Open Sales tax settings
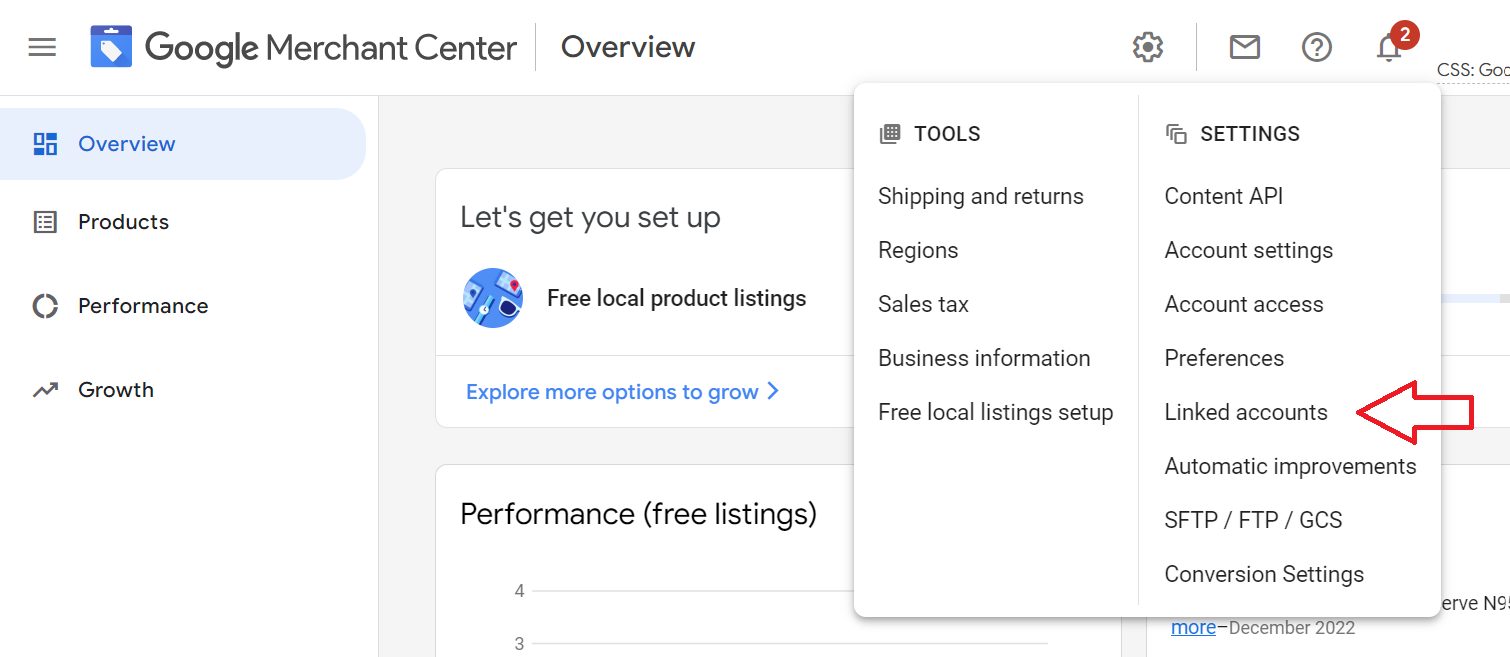 pos(923,305)
